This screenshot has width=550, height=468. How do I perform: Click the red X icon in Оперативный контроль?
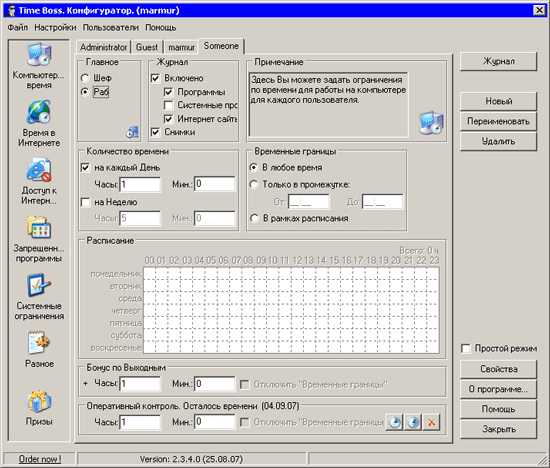[431, 422]
